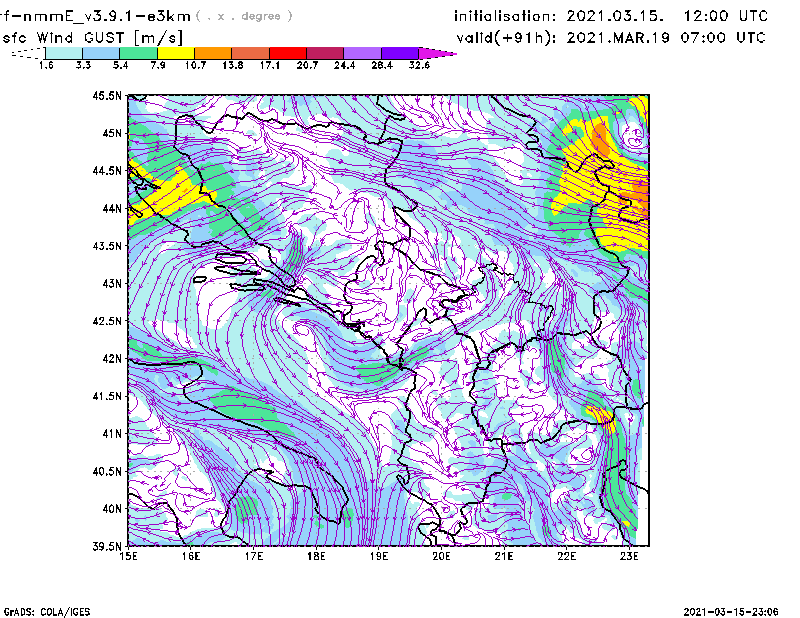Click the light blue 3.3–5.4 legend swatch
Viewport: 800px width, 618px height.
click(x=101, y=53)
